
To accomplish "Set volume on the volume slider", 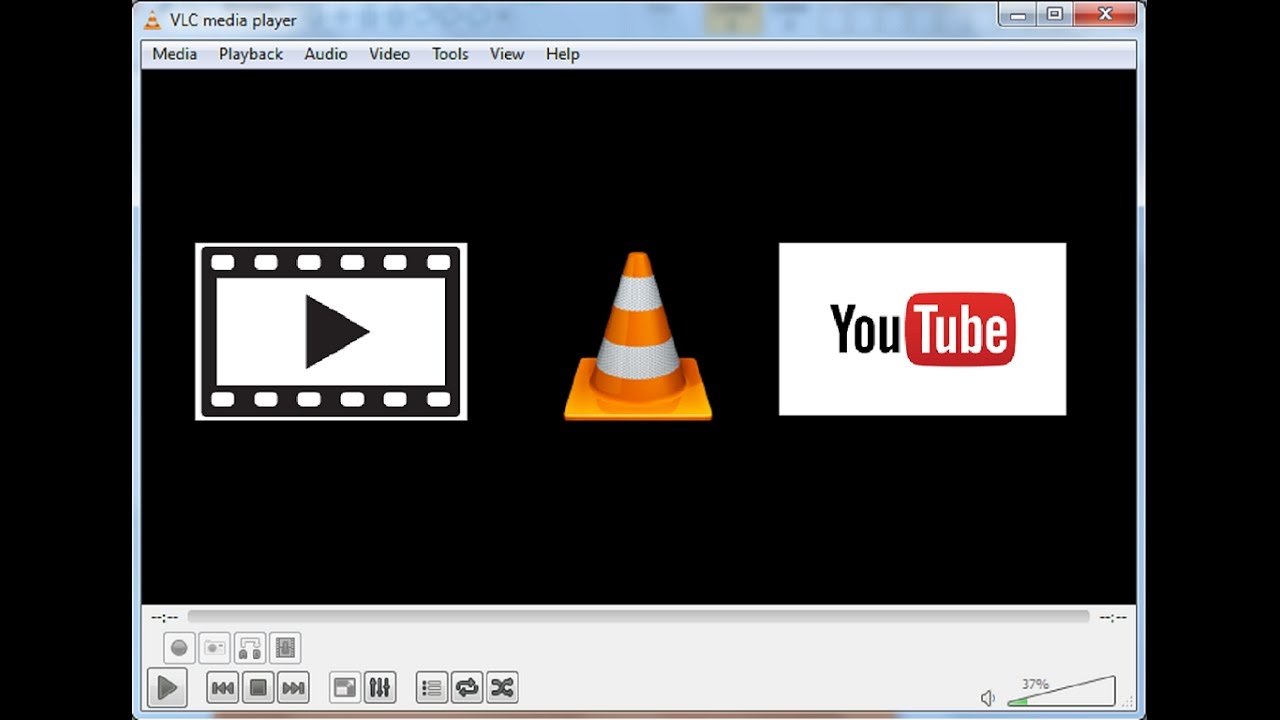I will coord(1060,693).
